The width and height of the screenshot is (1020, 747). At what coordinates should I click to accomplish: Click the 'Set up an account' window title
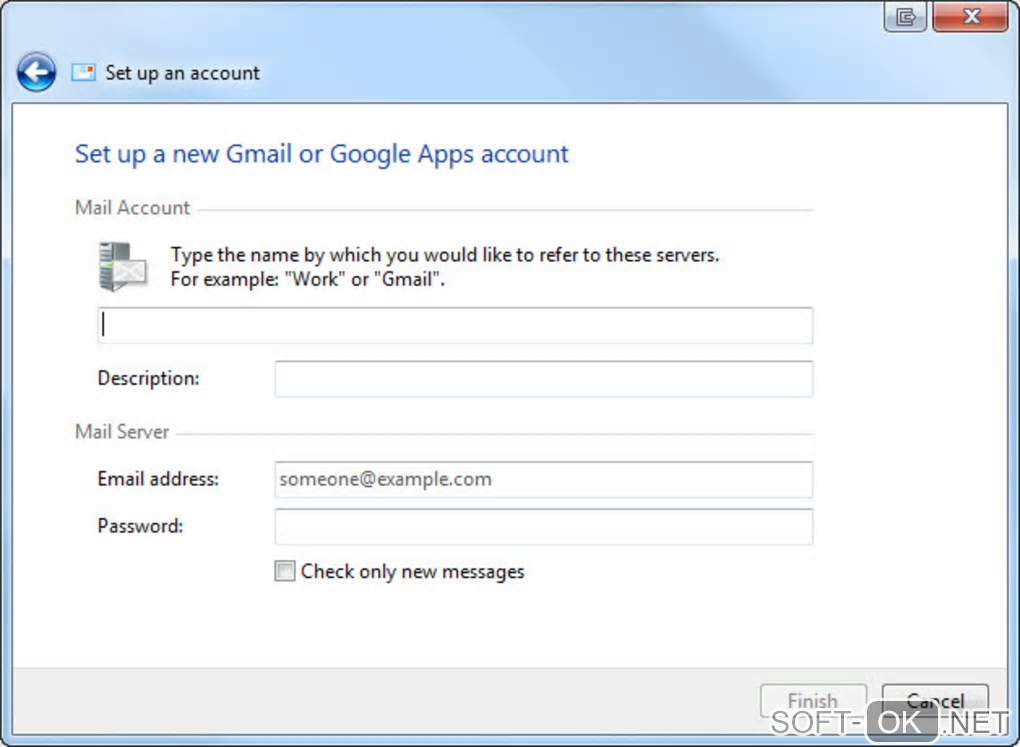coord(183,73)
